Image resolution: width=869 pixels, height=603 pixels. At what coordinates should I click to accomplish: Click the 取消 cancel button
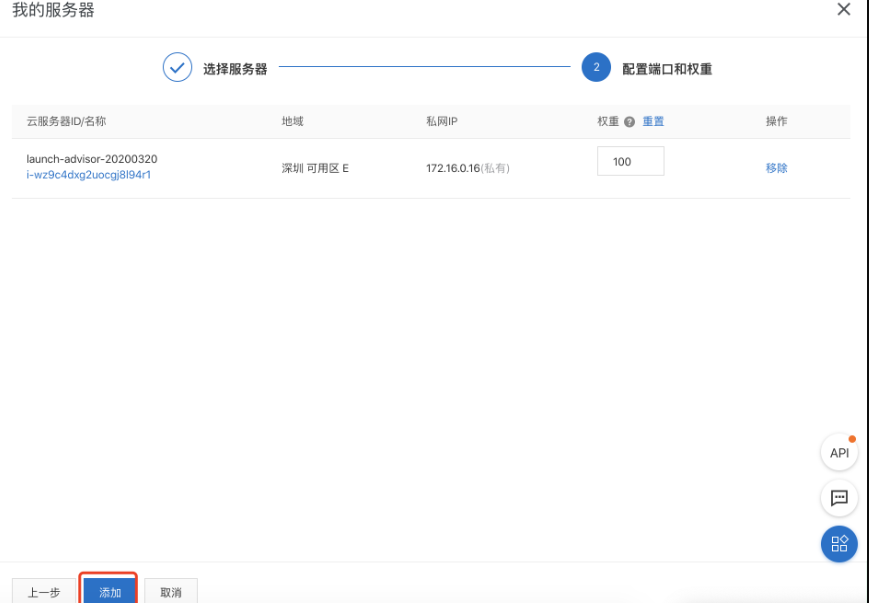(172, 590)
